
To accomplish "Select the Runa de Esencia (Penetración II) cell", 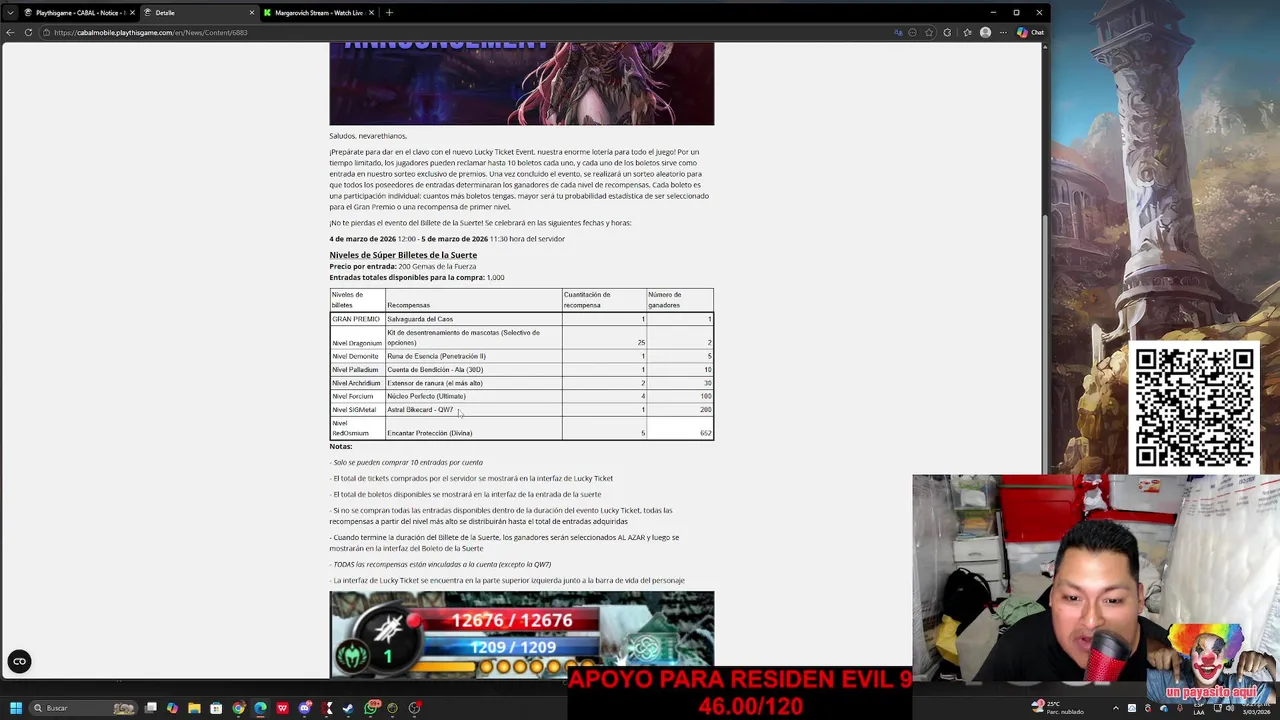I will (x=473, y=356).
